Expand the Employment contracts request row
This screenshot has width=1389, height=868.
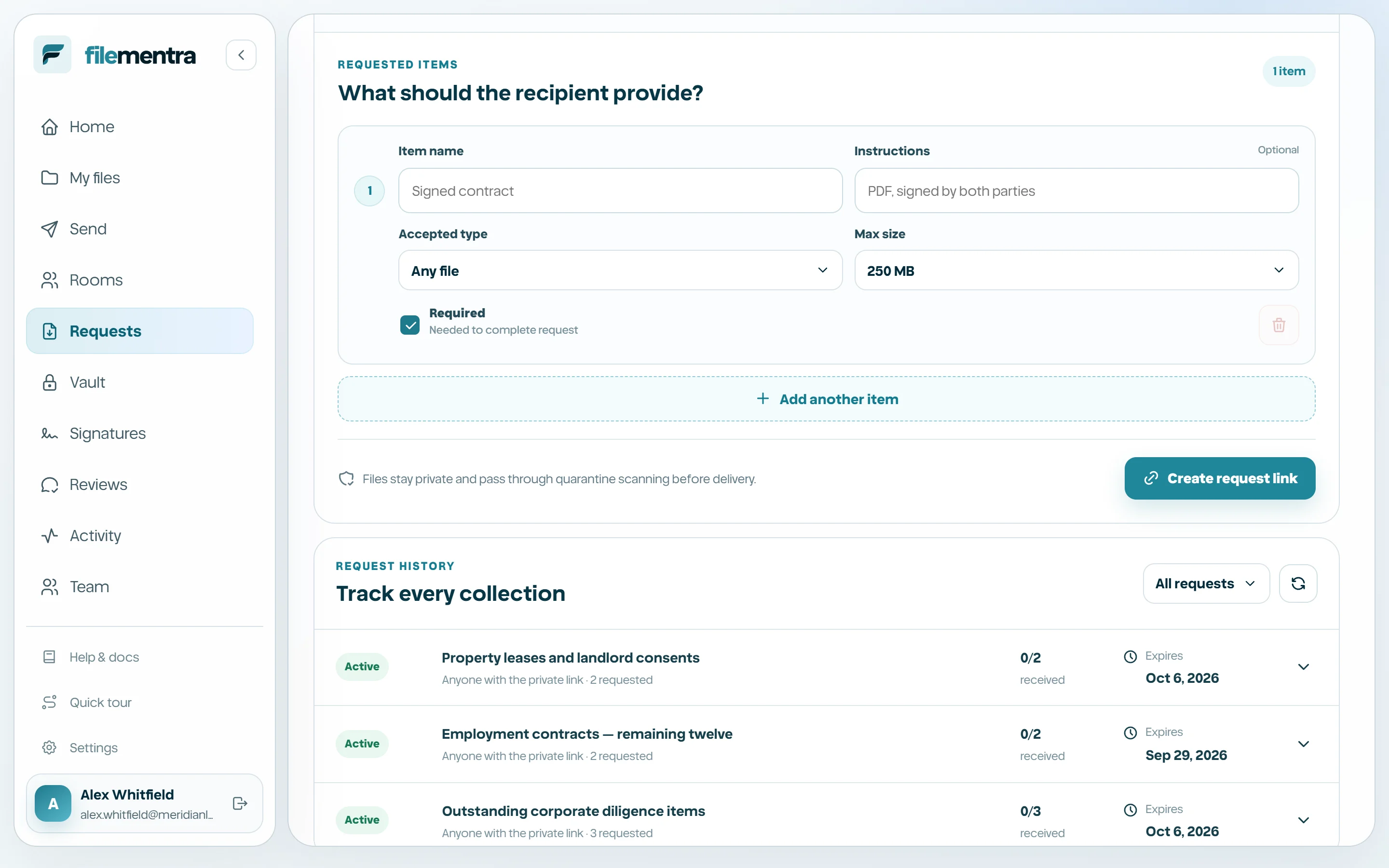pos(1303,744)
